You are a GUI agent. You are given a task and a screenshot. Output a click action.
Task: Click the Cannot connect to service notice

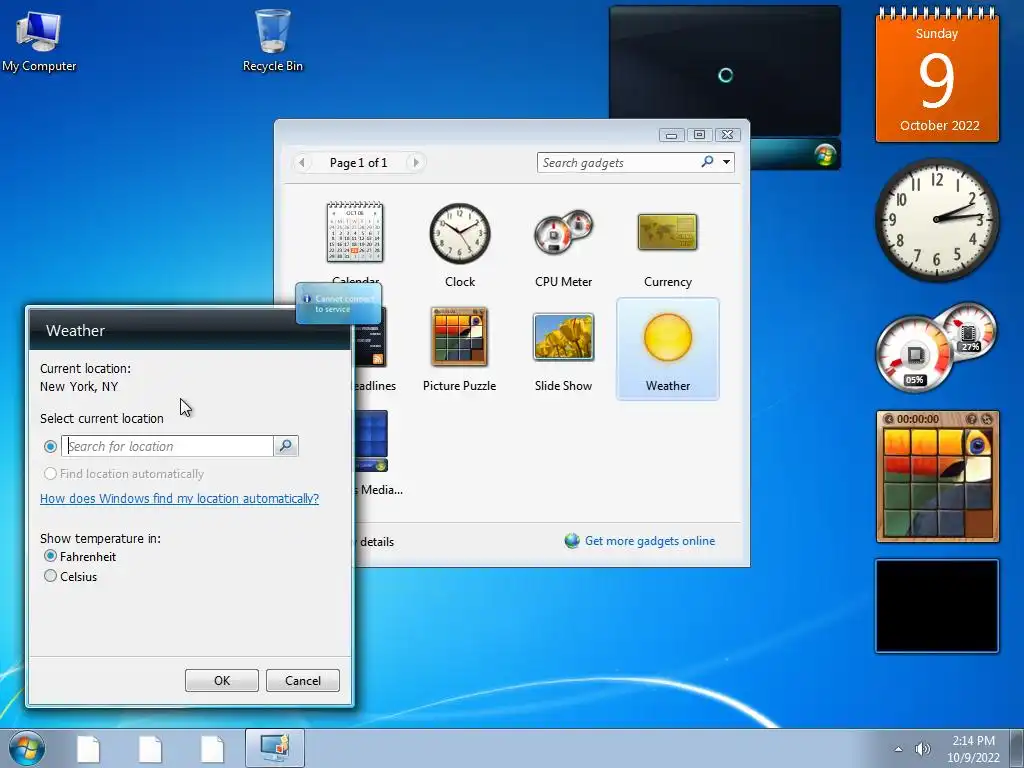(x=338, y=304)
